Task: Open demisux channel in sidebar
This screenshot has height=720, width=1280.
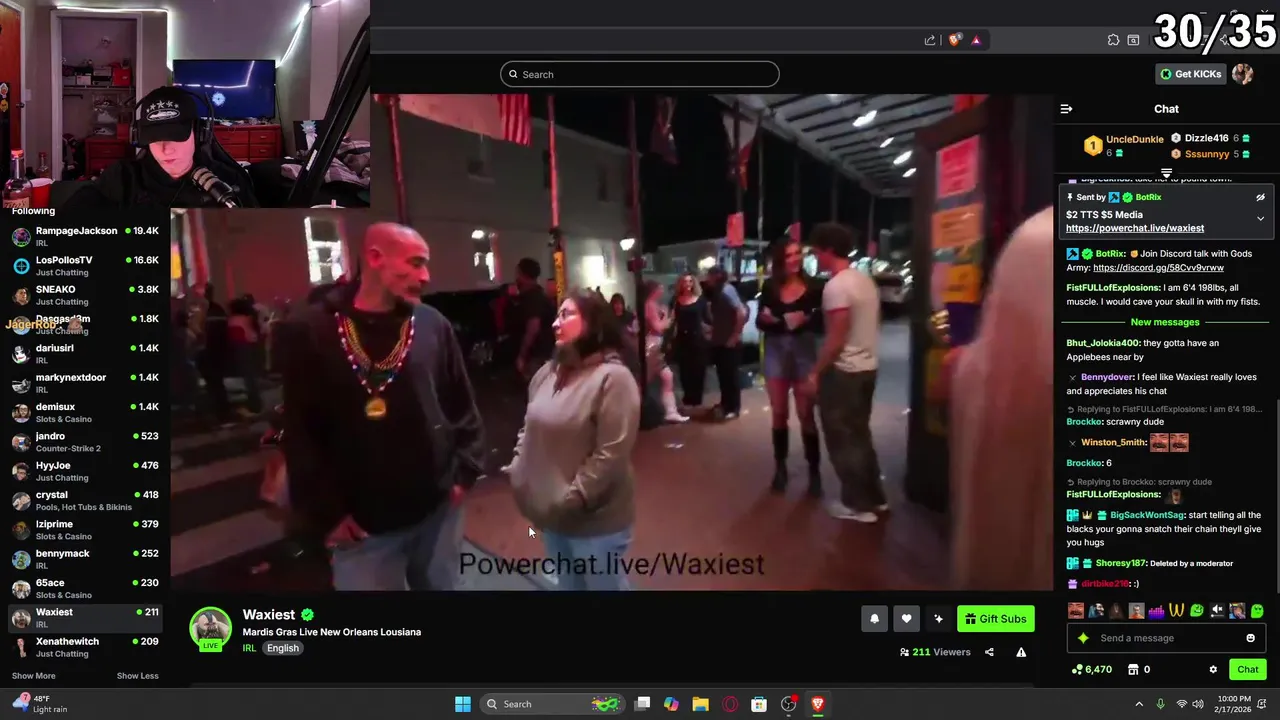Action: (85, 412)
